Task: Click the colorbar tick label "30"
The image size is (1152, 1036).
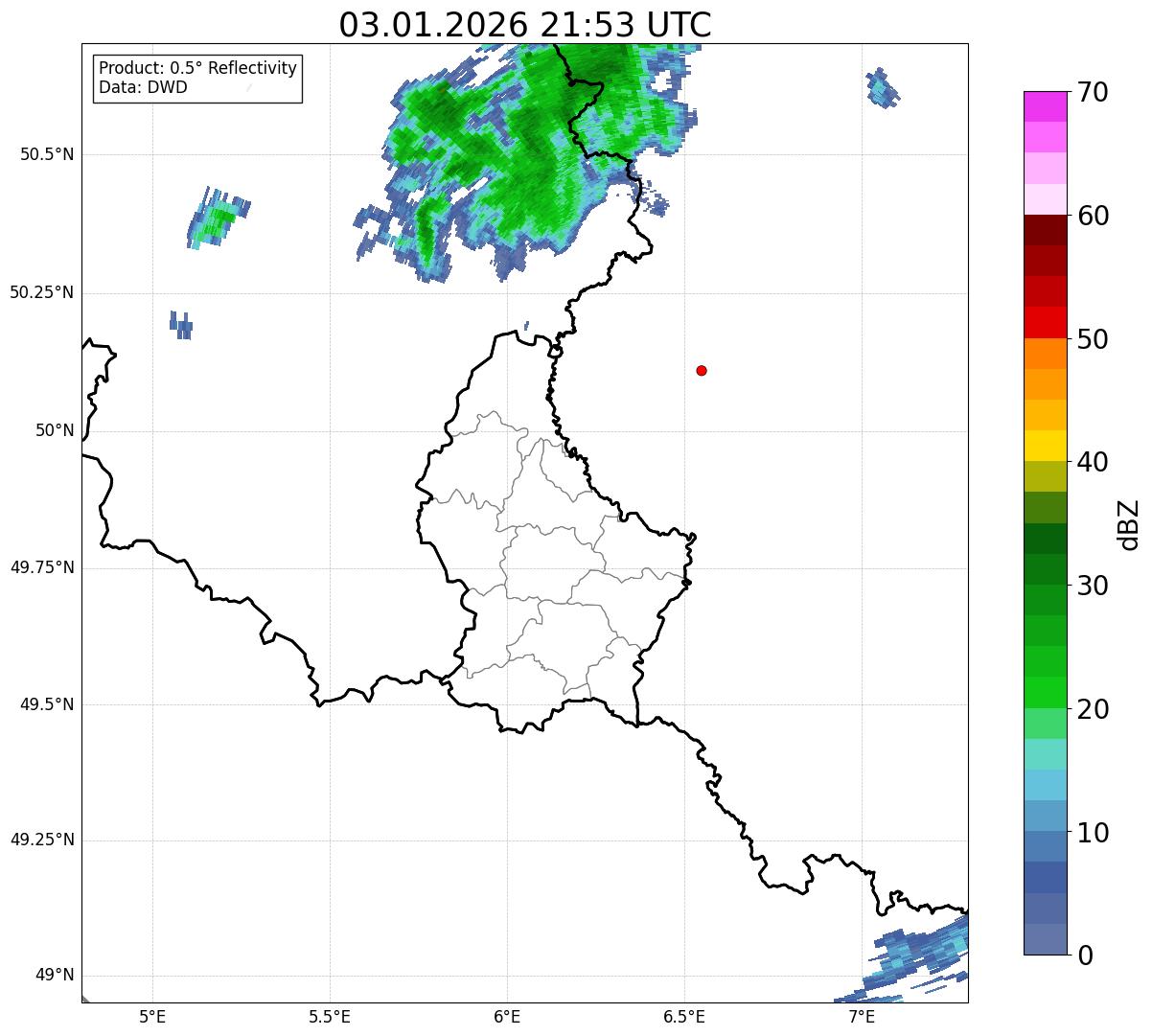Action: coord(1092,586)
